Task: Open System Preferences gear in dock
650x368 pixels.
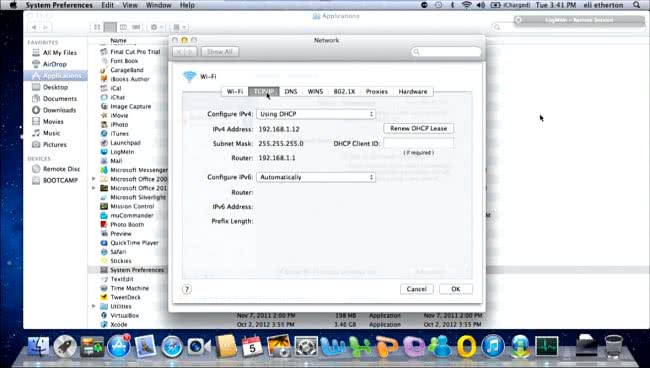Action: point(306,346)
